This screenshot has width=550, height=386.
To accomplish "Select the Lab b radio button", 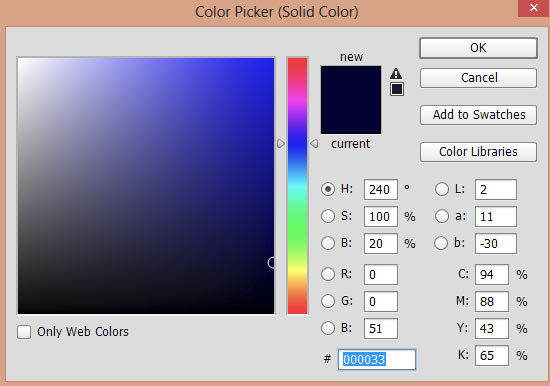I will (441, 243).
